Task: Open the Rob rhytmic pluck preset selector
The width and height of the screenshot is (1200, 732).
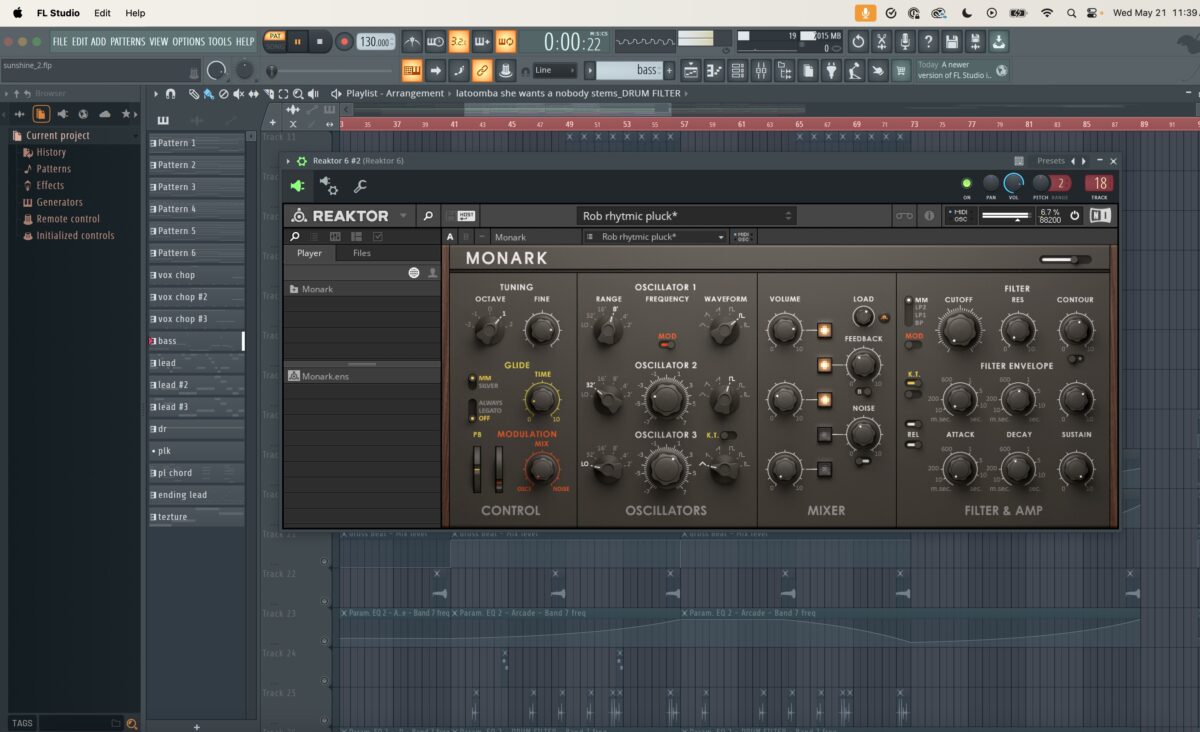Action: click(x=687, y=216)
